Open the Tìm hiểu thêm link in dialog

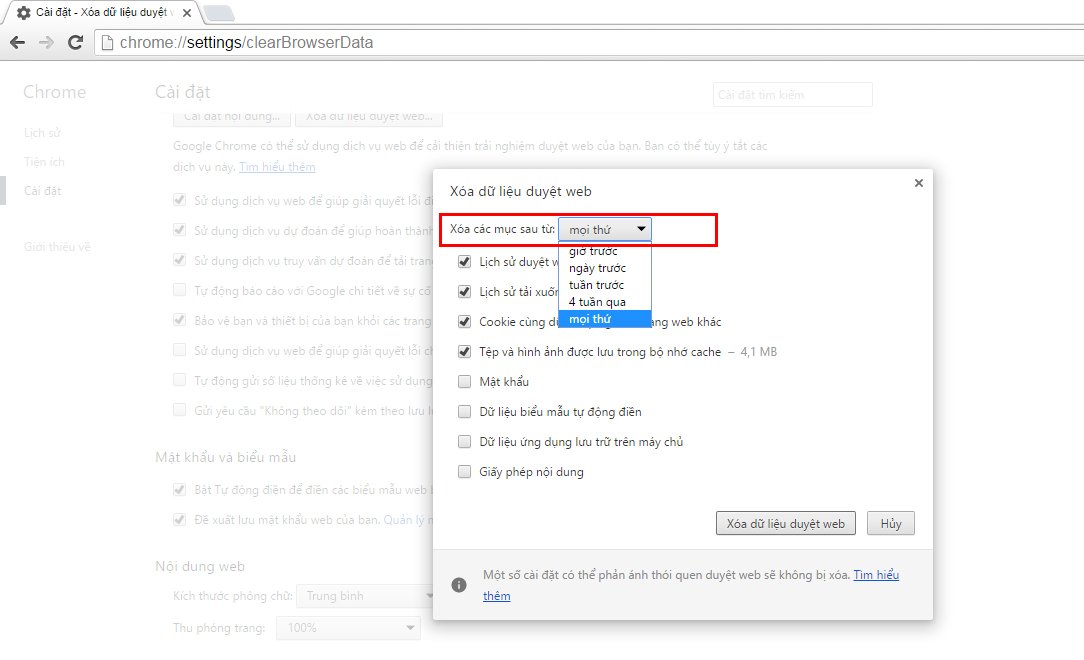click(x=876, y=576)
